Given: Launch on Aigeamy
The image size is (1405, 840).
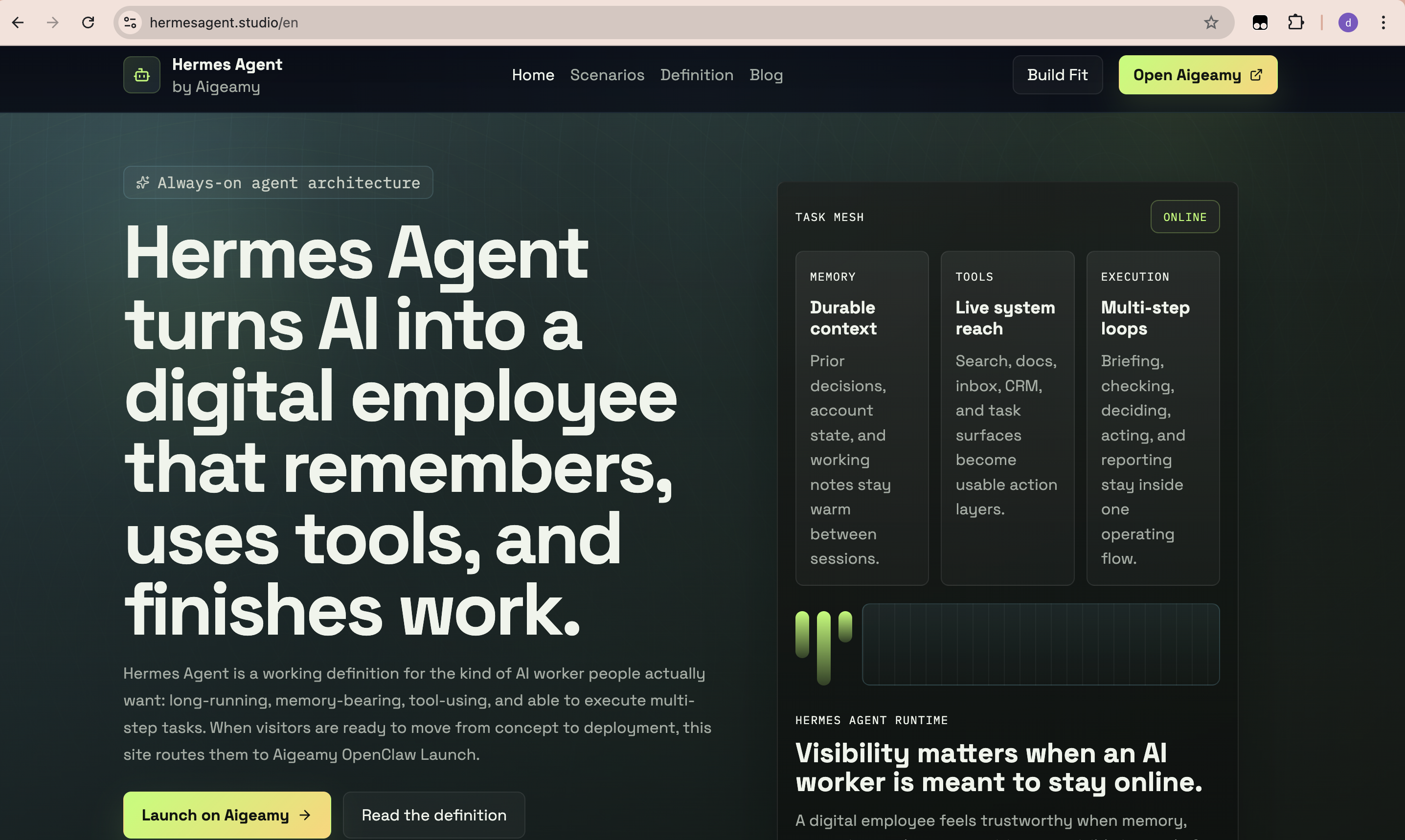Looking at the screenshot, I should point(227,815).
